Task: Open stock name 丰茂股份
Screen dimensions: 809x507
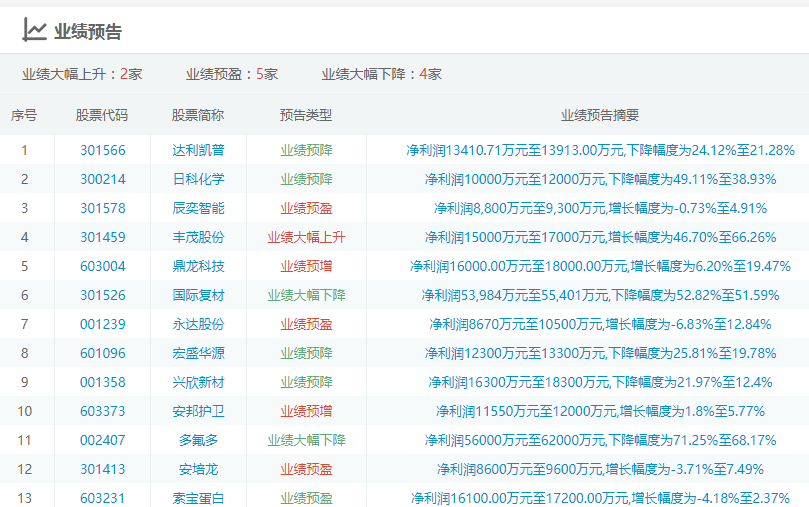Action: pos(199,237)
